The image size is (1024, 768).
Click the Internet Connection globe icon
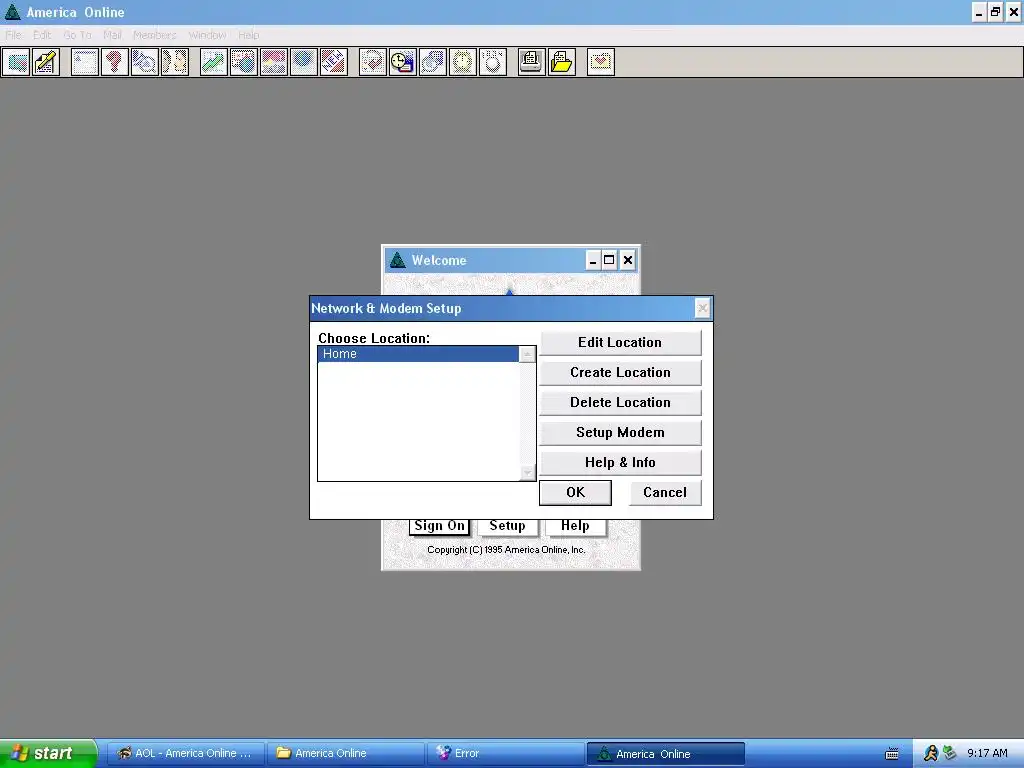click(x=304, y=62)
